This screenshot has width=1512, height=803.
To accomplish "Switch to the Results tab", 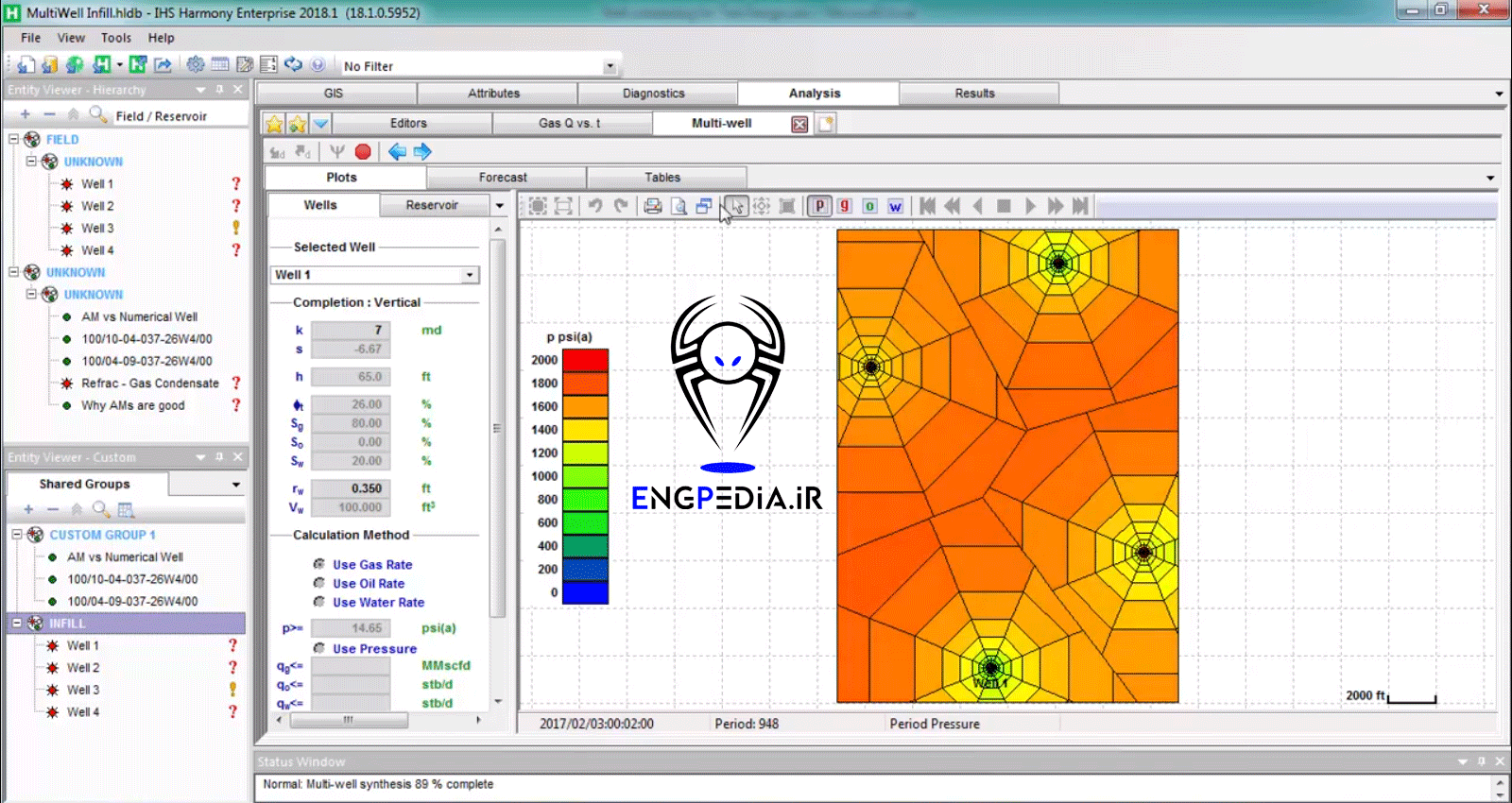I will 975,94.
